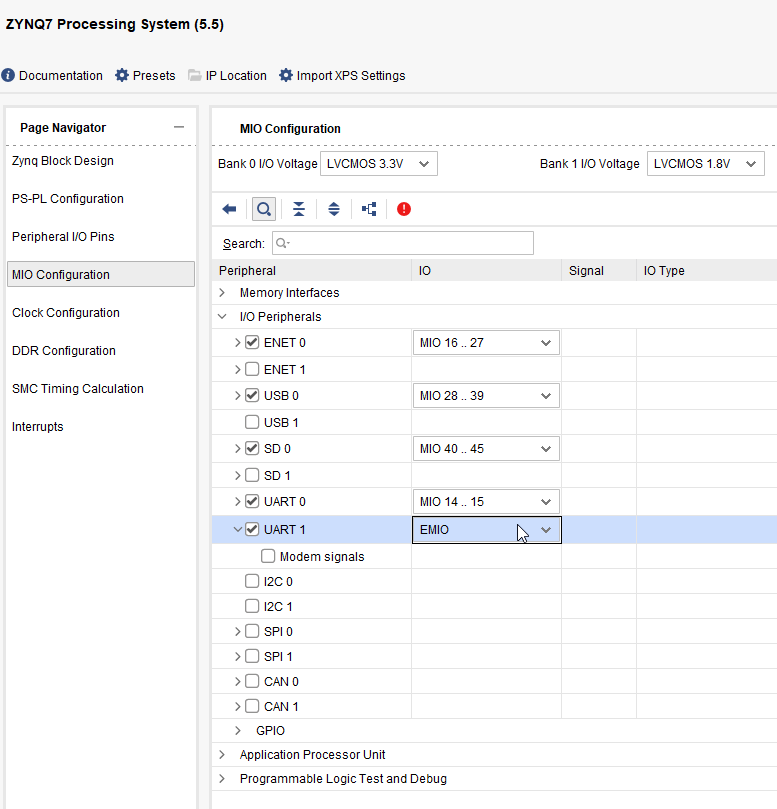777x809 pixels.
Task: Enable the SD 1 checkbox
Action: click(x=252, y=475)
